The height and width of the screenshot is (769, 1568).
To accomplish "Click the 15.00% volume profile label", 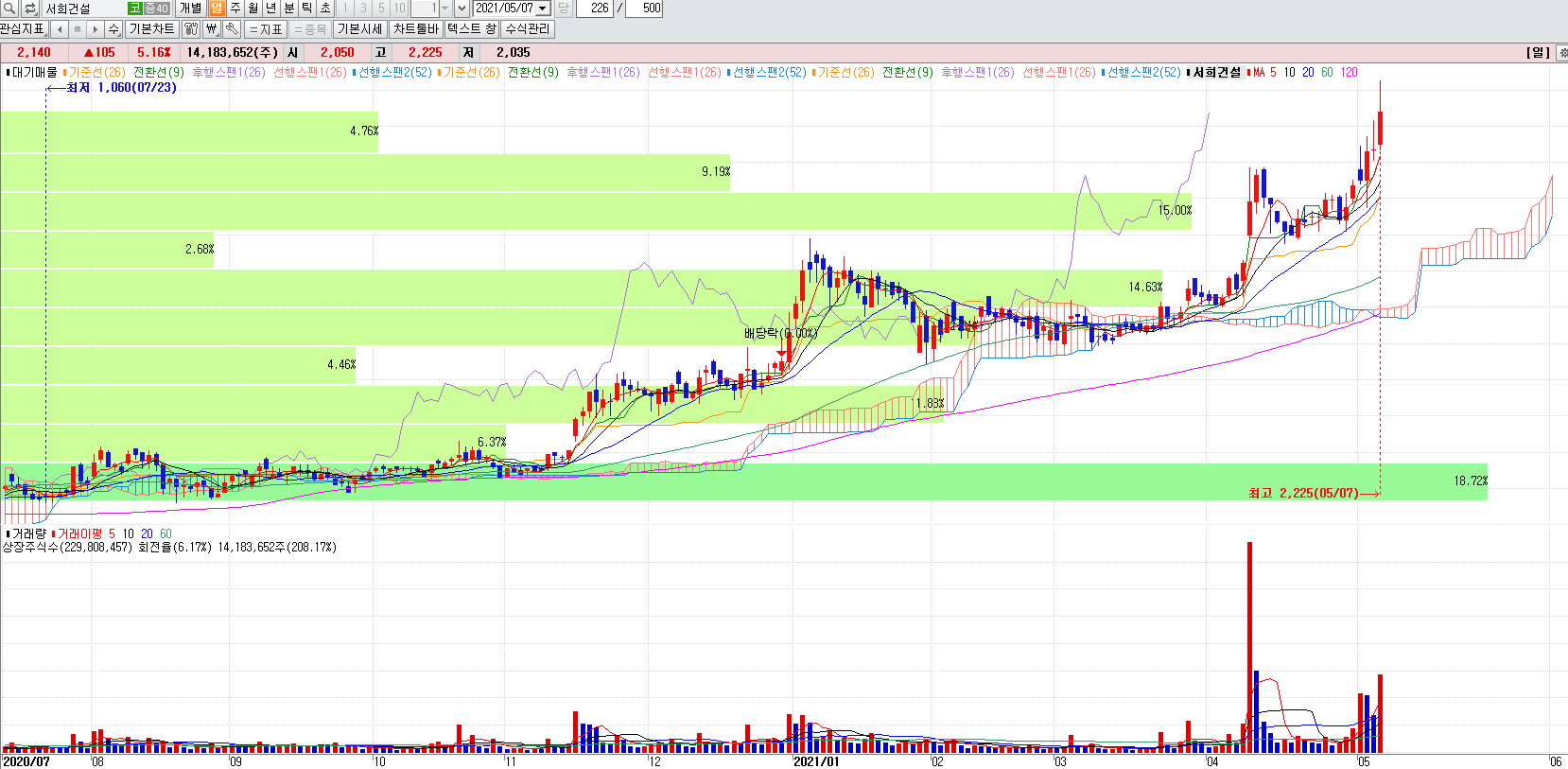I will [x=1175, y=211].
